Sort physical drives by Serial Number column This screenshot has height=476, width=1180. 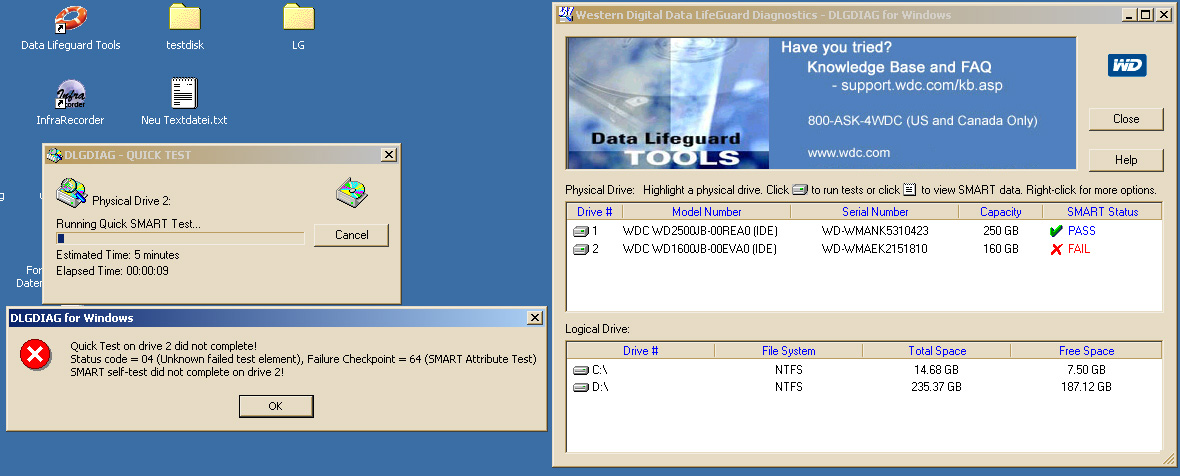[x=874, y=212]
